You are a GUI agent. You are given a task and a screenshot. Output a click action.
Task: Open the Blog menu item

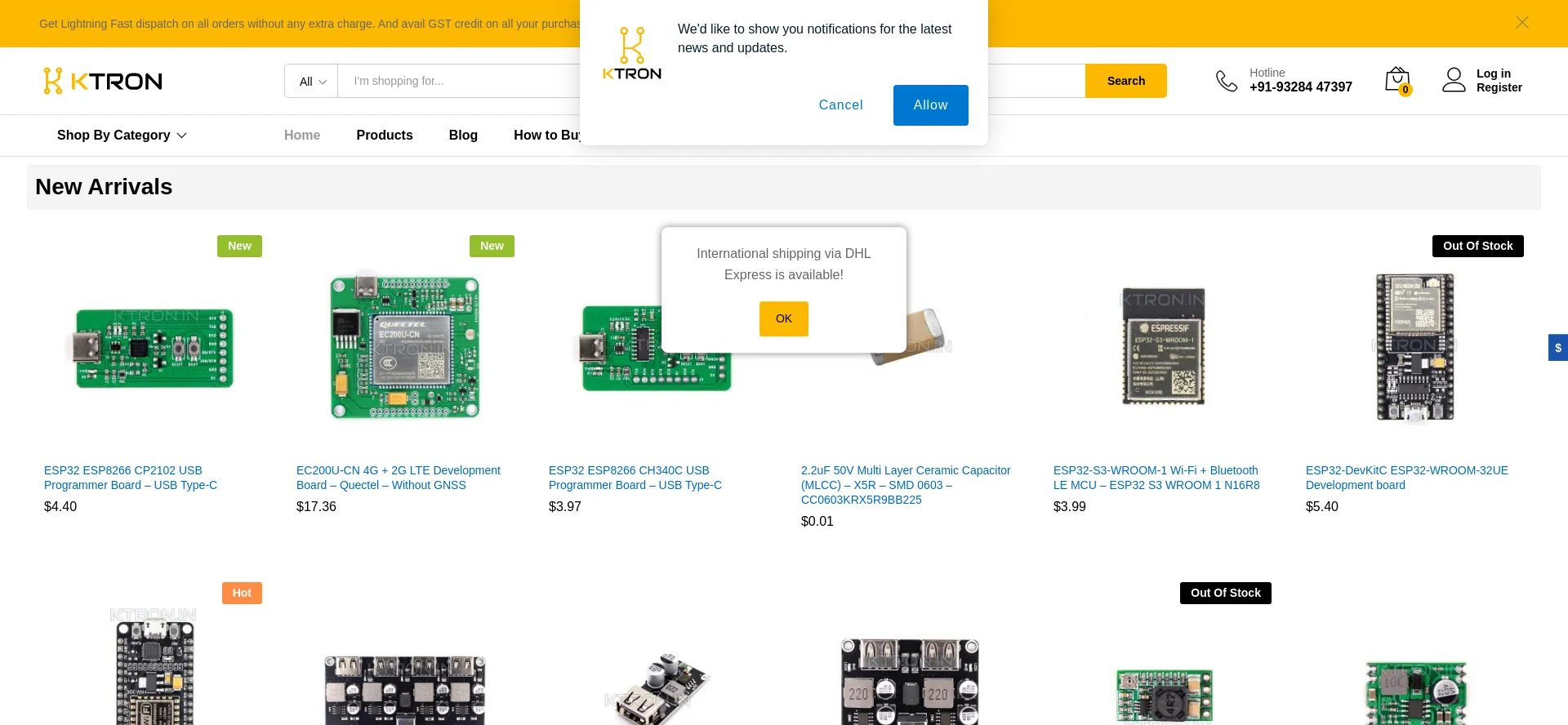463,136
